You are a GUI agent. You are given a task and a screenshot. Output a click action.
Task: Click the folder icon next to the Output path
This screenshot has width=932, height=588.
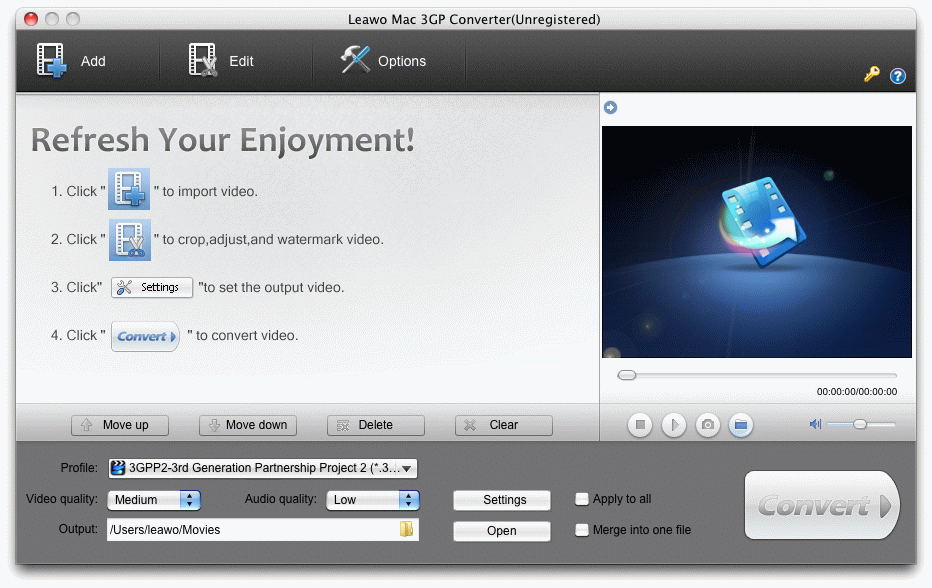pyautogui.click(x=405, y=529)
